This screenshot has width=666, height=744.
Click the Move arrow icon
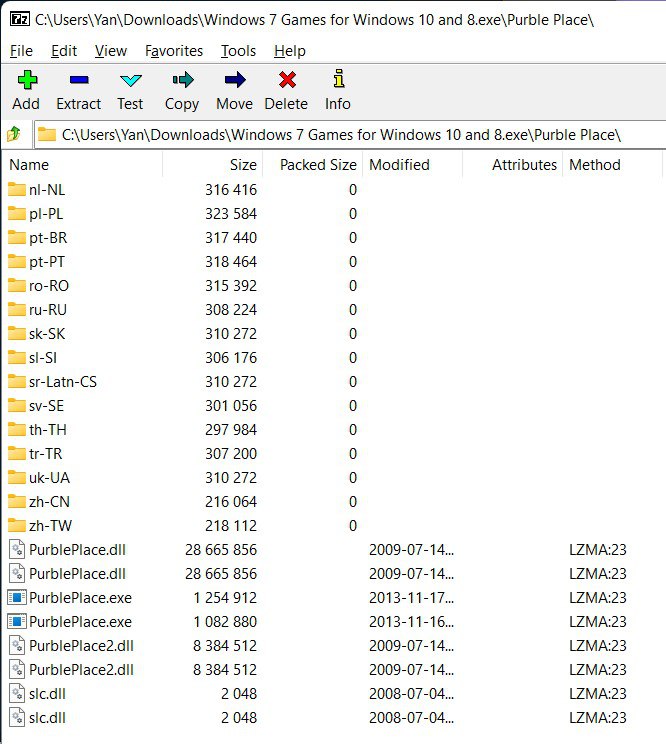point(235,80)
